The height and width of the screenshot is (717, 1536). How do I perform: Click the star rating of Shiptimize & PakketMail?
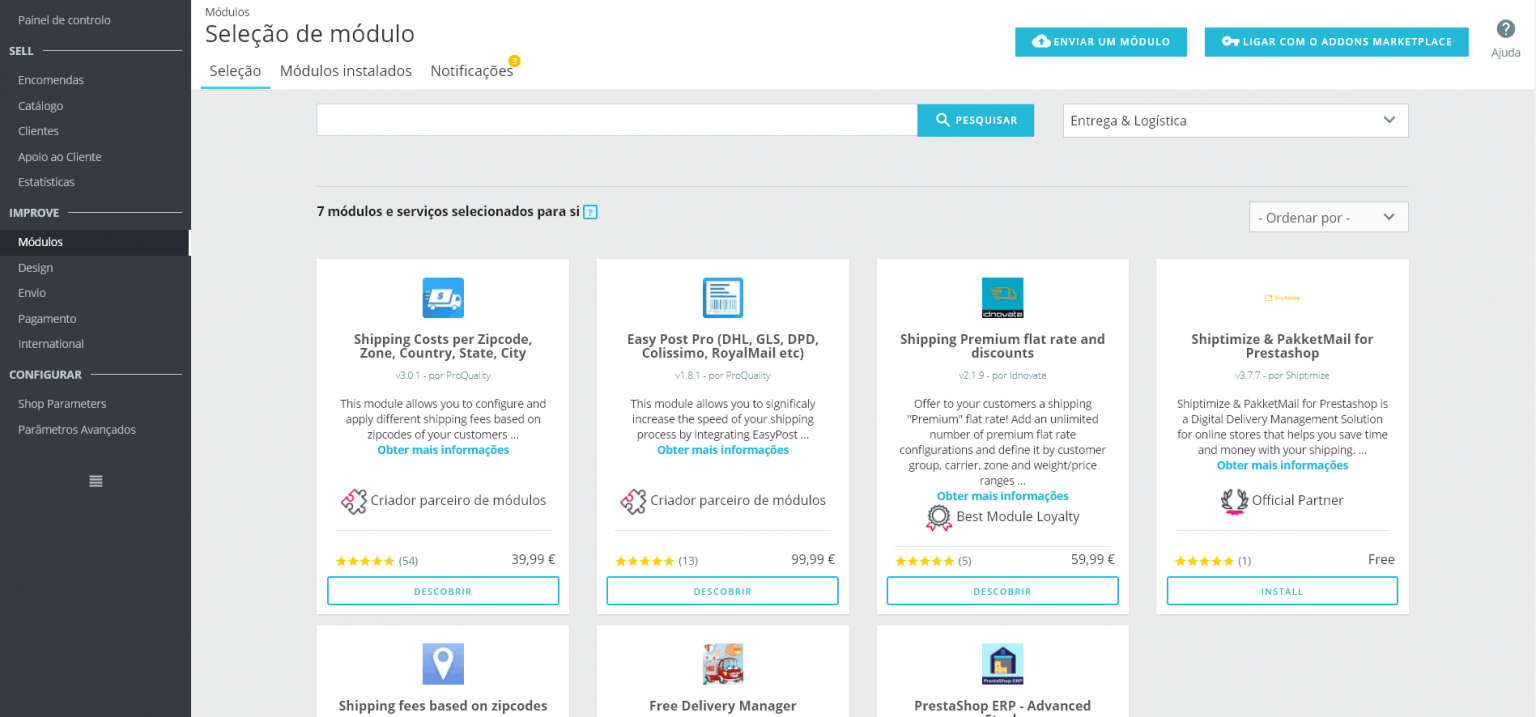click(x=1204, y=561)
